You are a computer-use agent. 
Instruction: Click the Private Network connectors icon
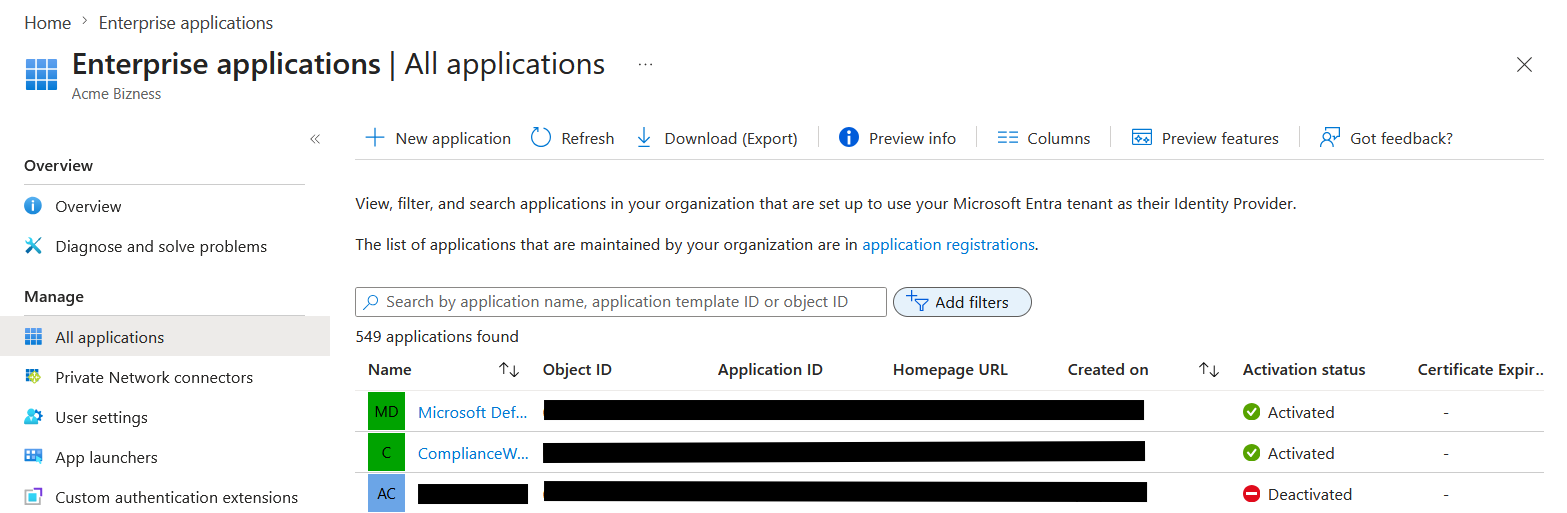tap(33, 376)
